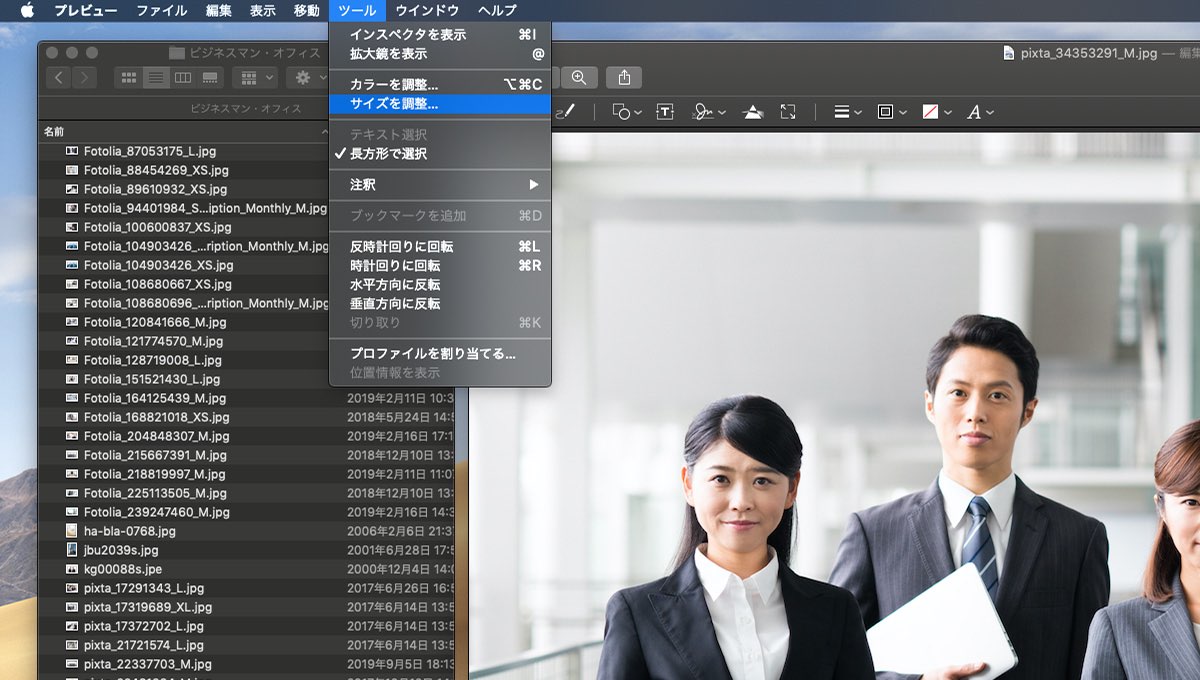Switch Finder to column view
The image size is (1200, 680).
point(183,77)
